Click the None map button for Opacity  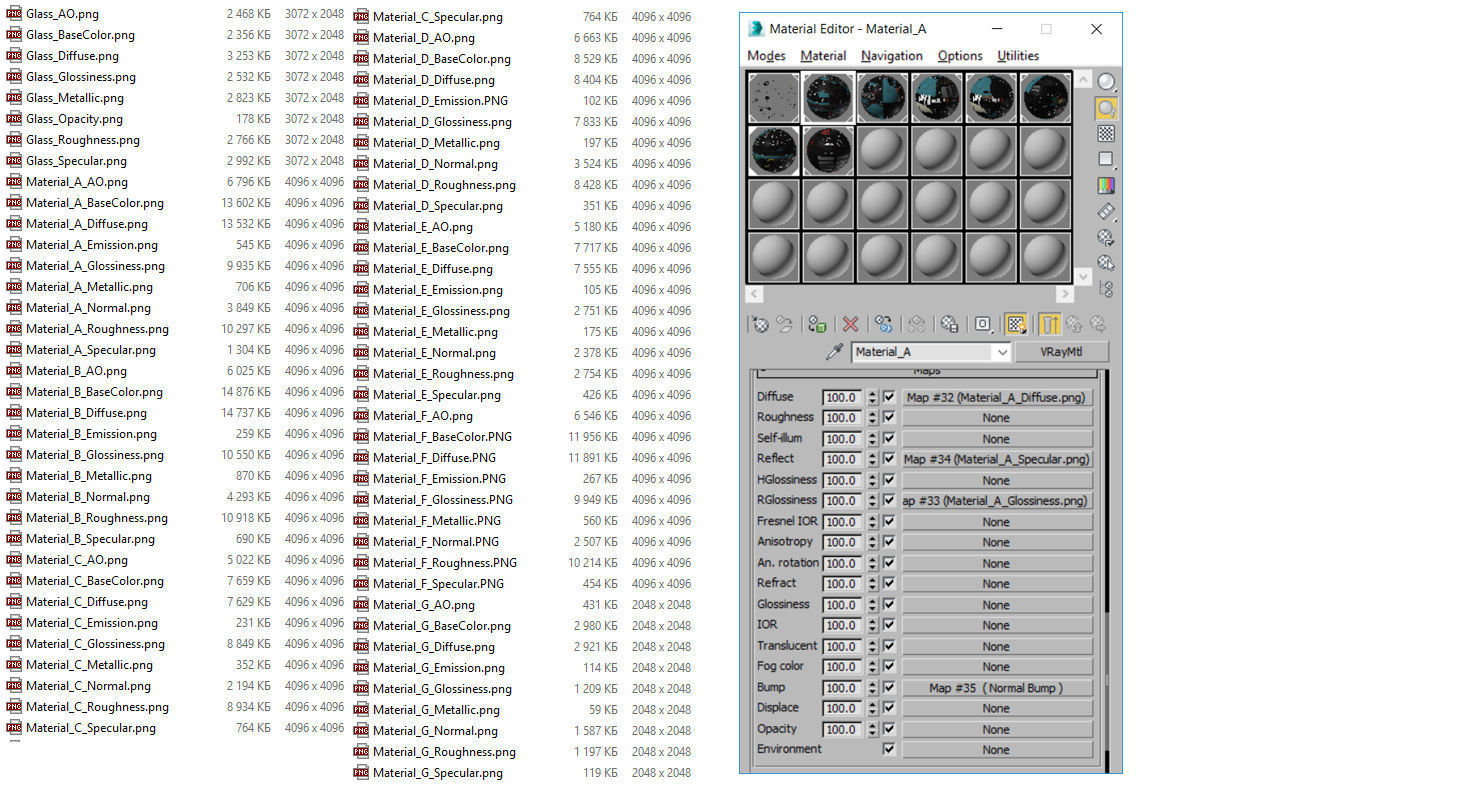tap(996, 729)
